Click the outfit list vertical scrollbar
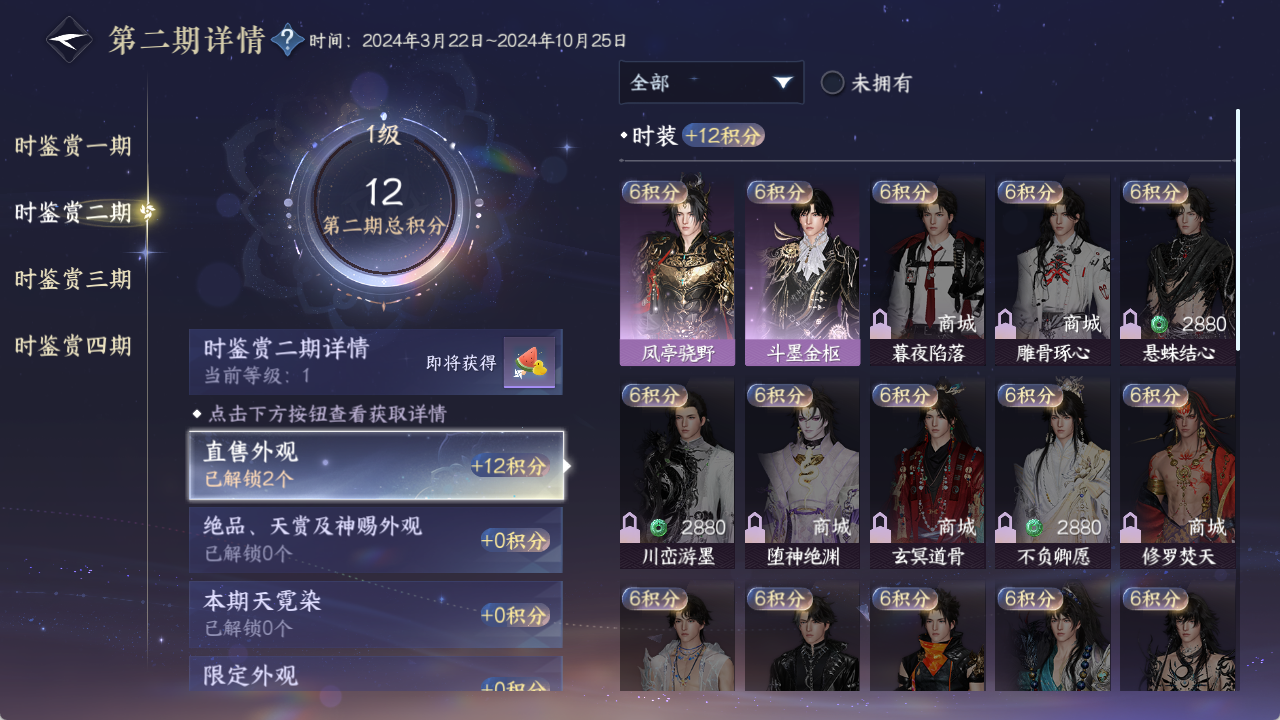 tap(1238, 230)
